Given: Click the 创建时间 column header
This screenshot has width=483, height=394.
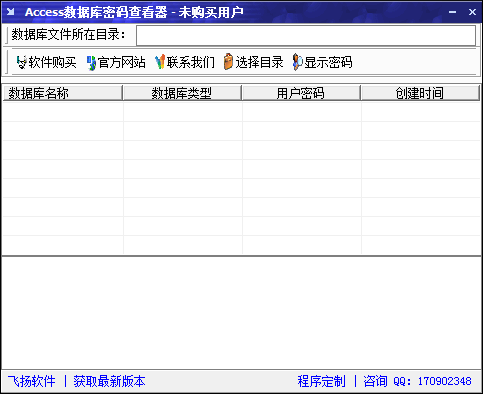Looking at the screenshot, I should tap(420, 93).
